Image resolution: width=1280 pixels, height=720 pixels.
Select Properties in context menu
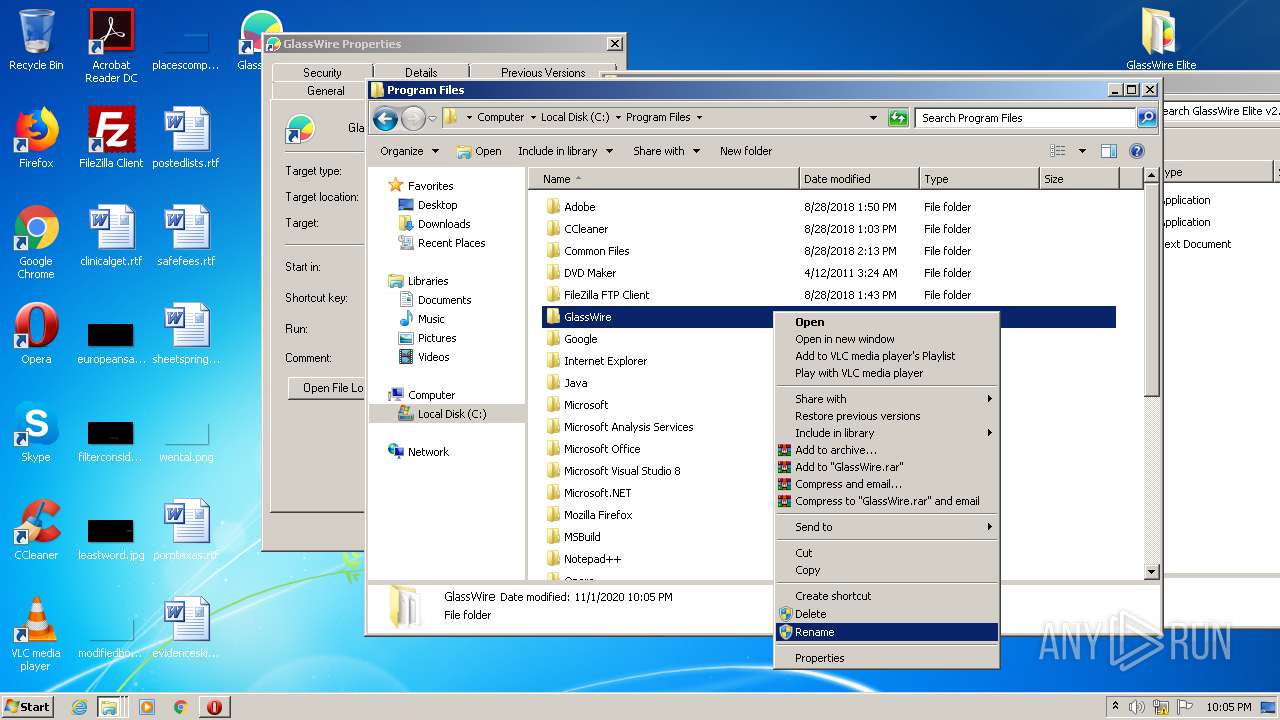[887, 658]
